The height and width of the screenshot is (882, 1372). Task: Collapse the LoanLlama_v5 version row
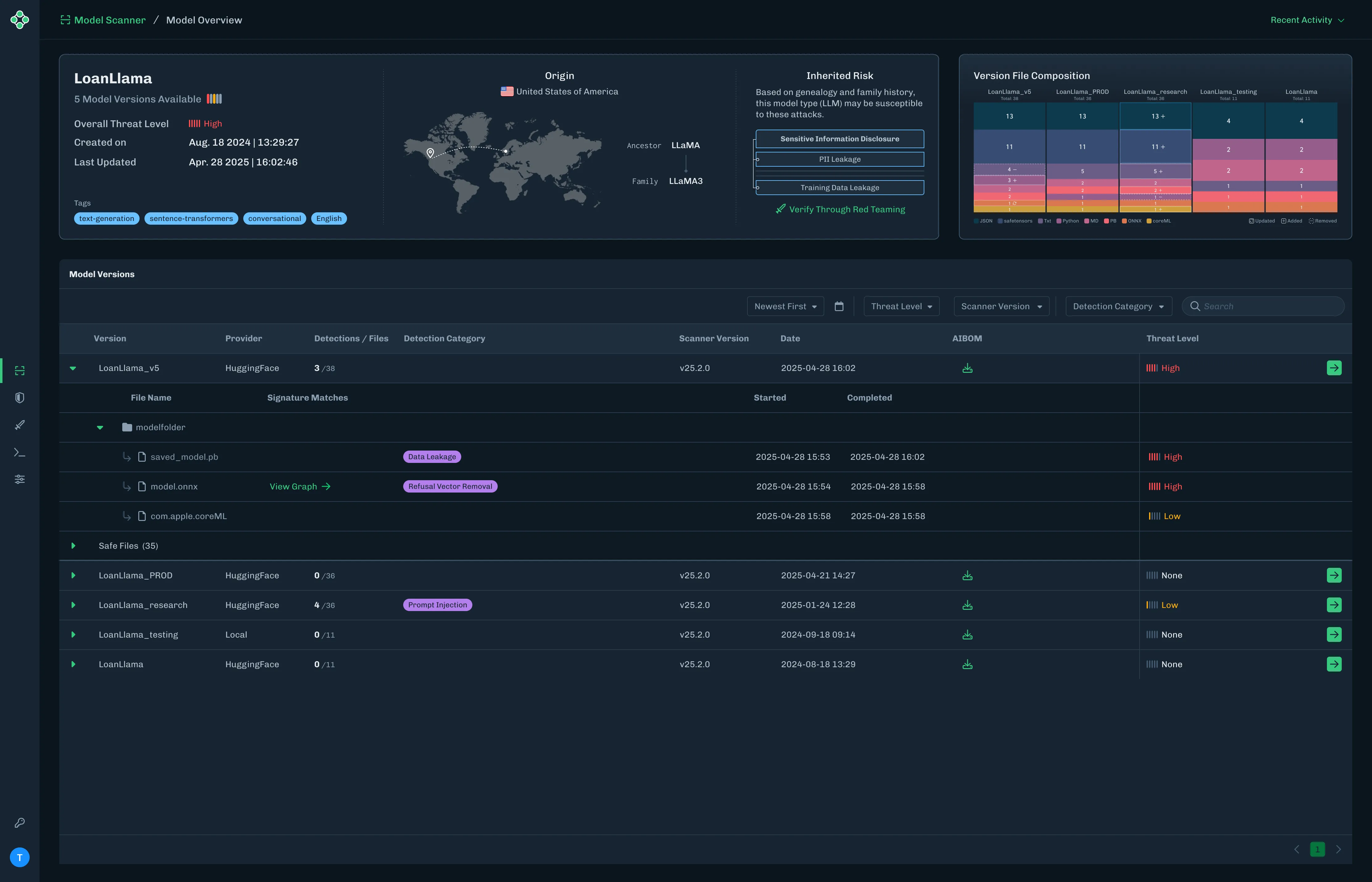(73, 368)
